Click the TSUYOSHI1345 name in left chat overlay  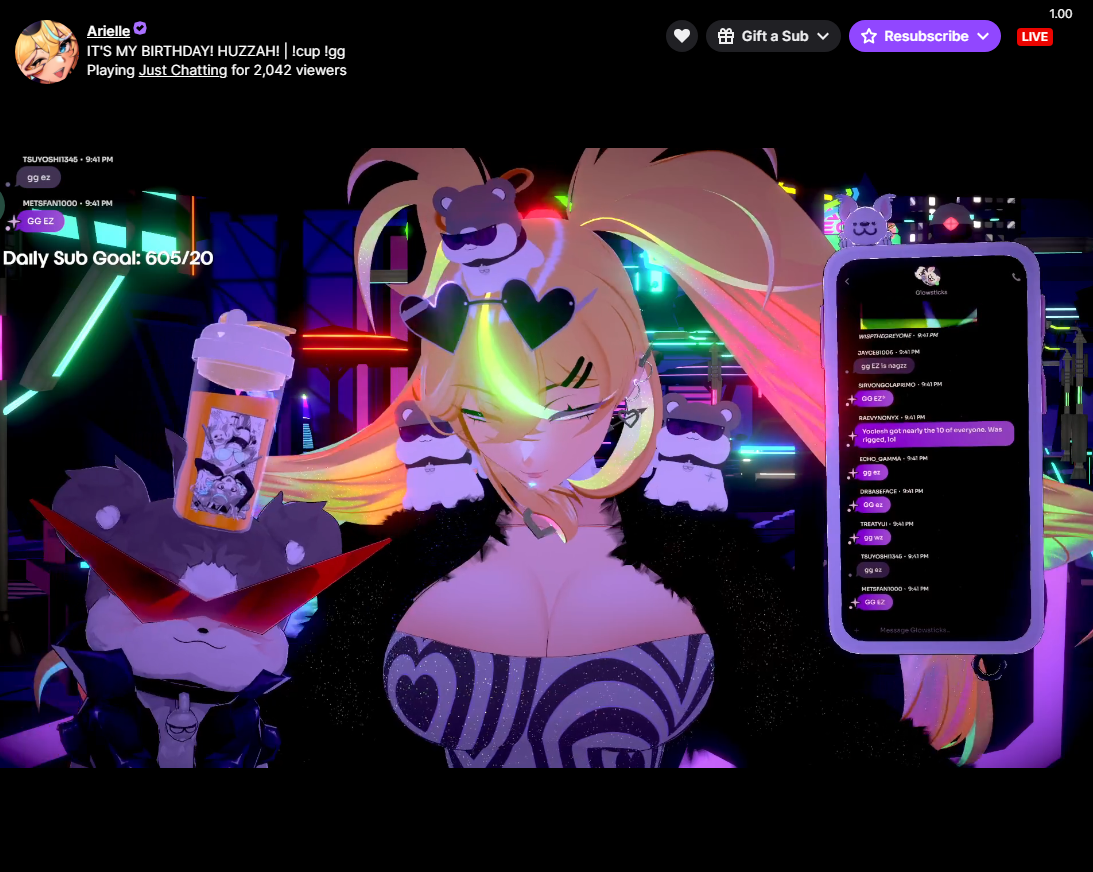point(50,160)
